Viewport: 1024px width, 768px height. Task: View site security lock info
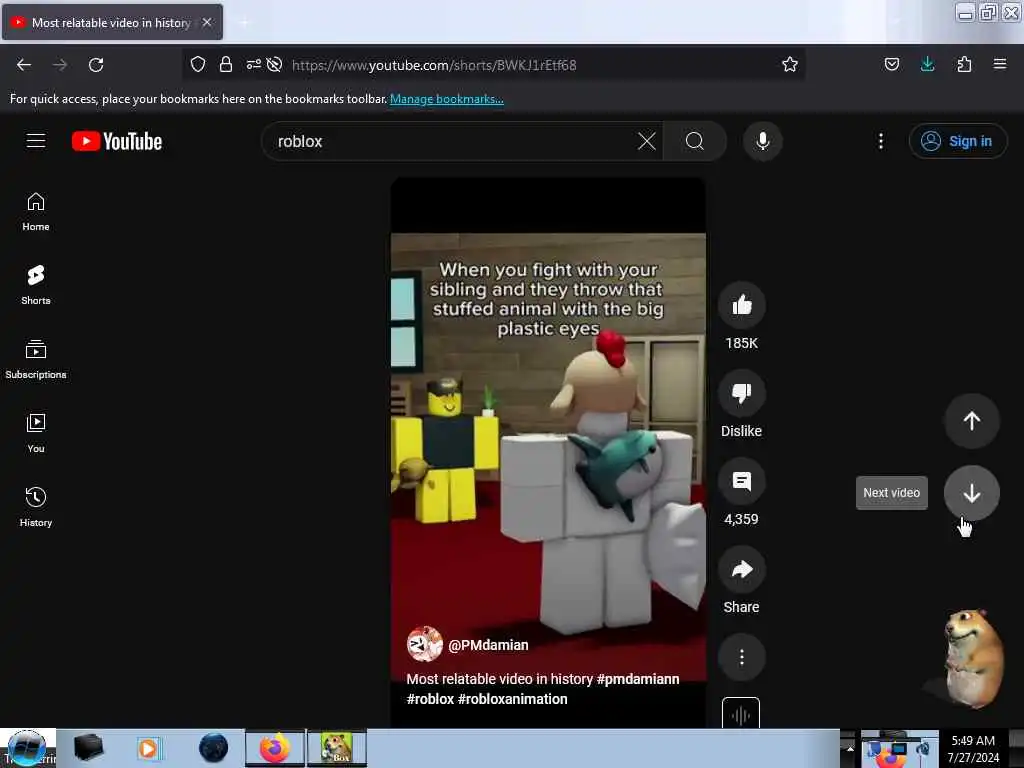226,64
